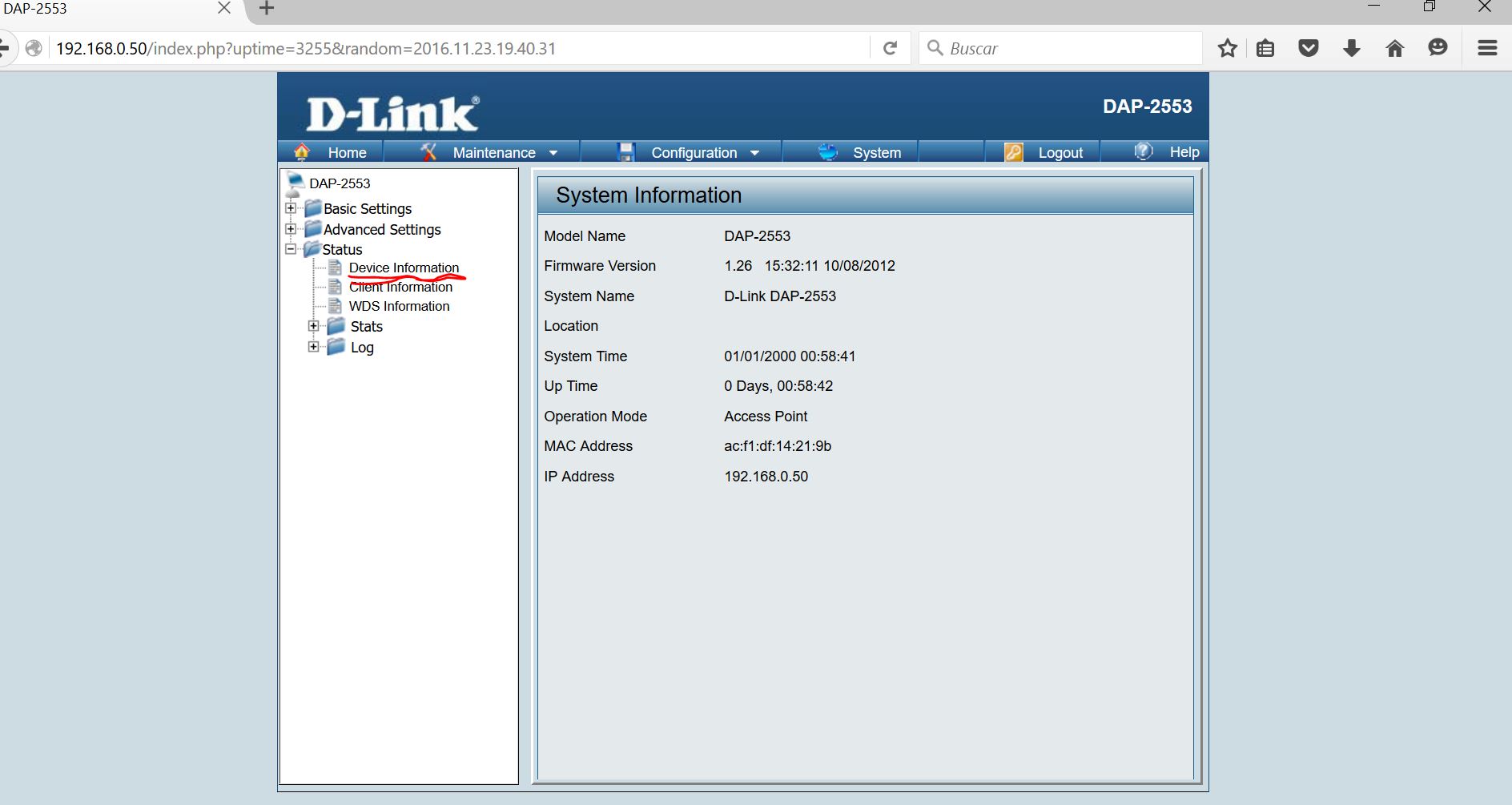Image resolution: width=1512 pixels, height=805 pixels.
Task: Open the bookmarks list icon
Action: click(1265, 48)
